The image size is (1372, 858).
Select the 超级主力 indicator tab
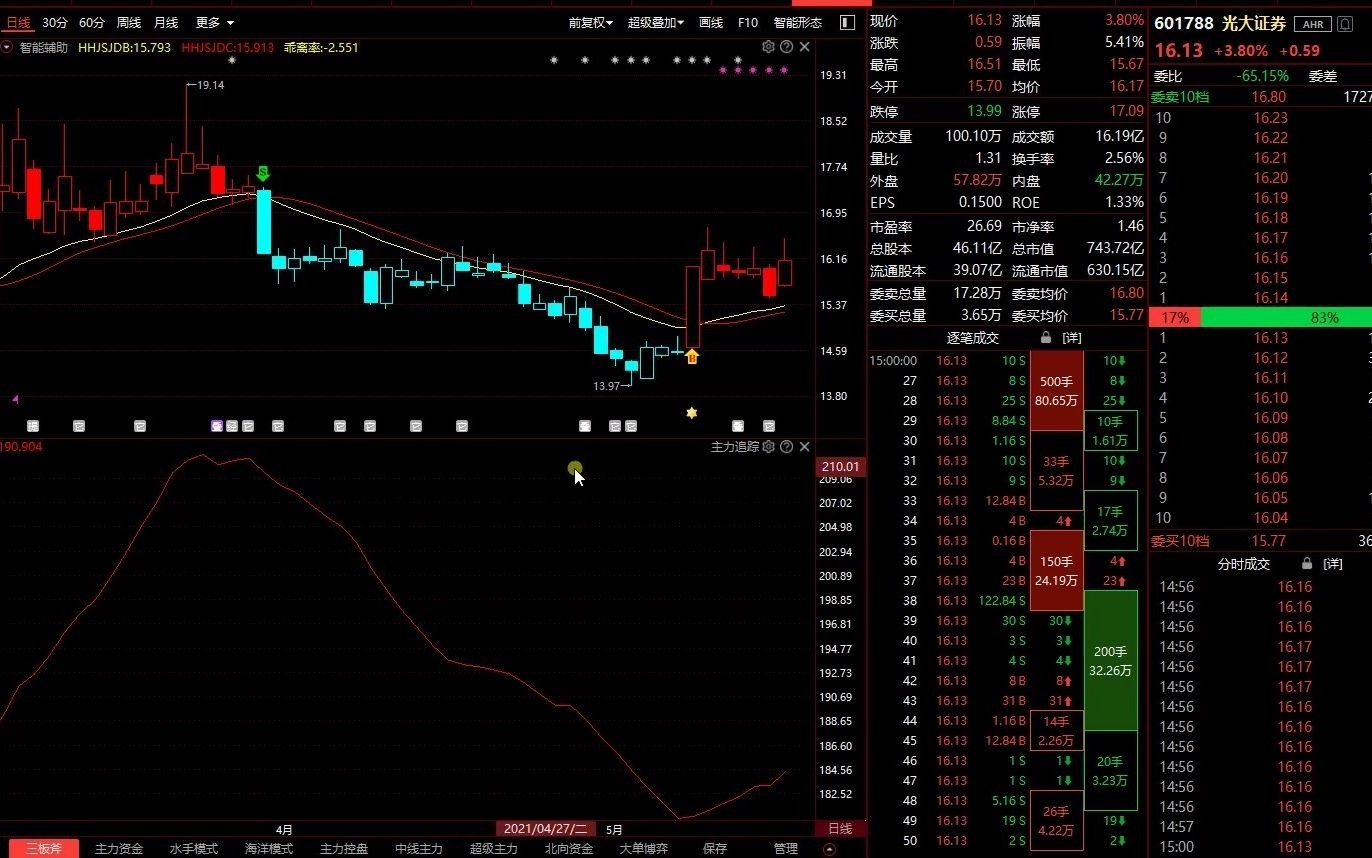click(x=494, y=849)
